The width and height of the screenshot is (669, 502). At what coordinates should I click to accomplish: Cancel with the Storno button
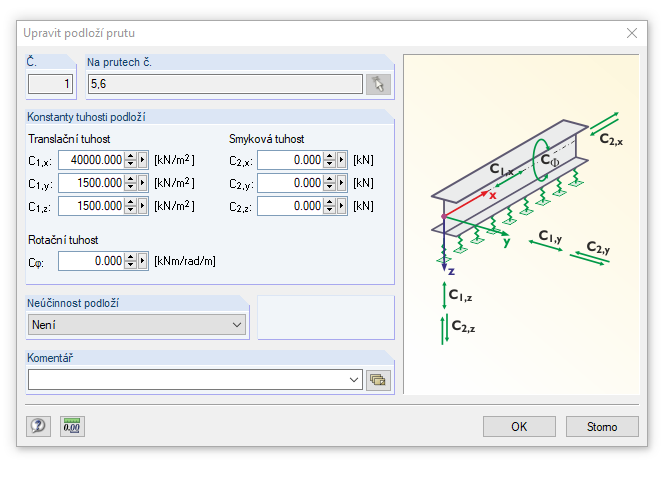(x=602, y=427)
